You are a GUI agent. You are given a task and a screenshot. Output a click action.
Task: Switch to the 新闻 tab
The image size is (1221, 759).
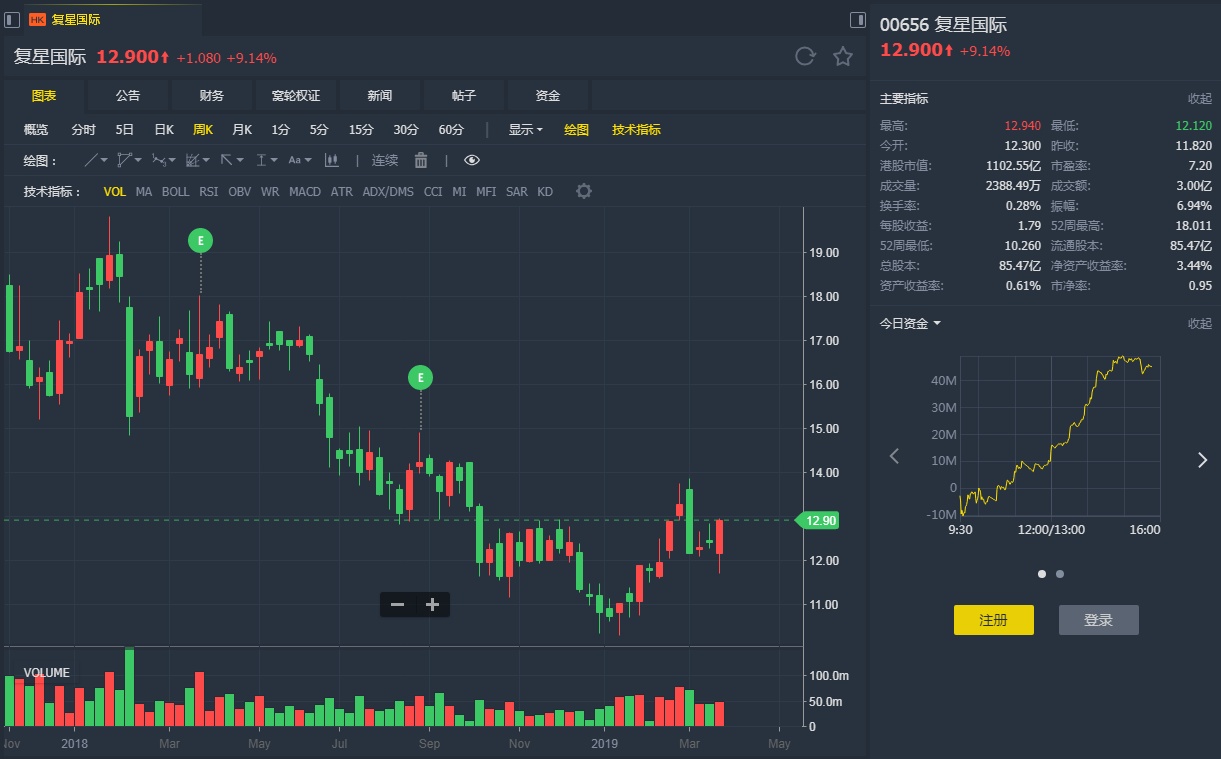(379, 95)
